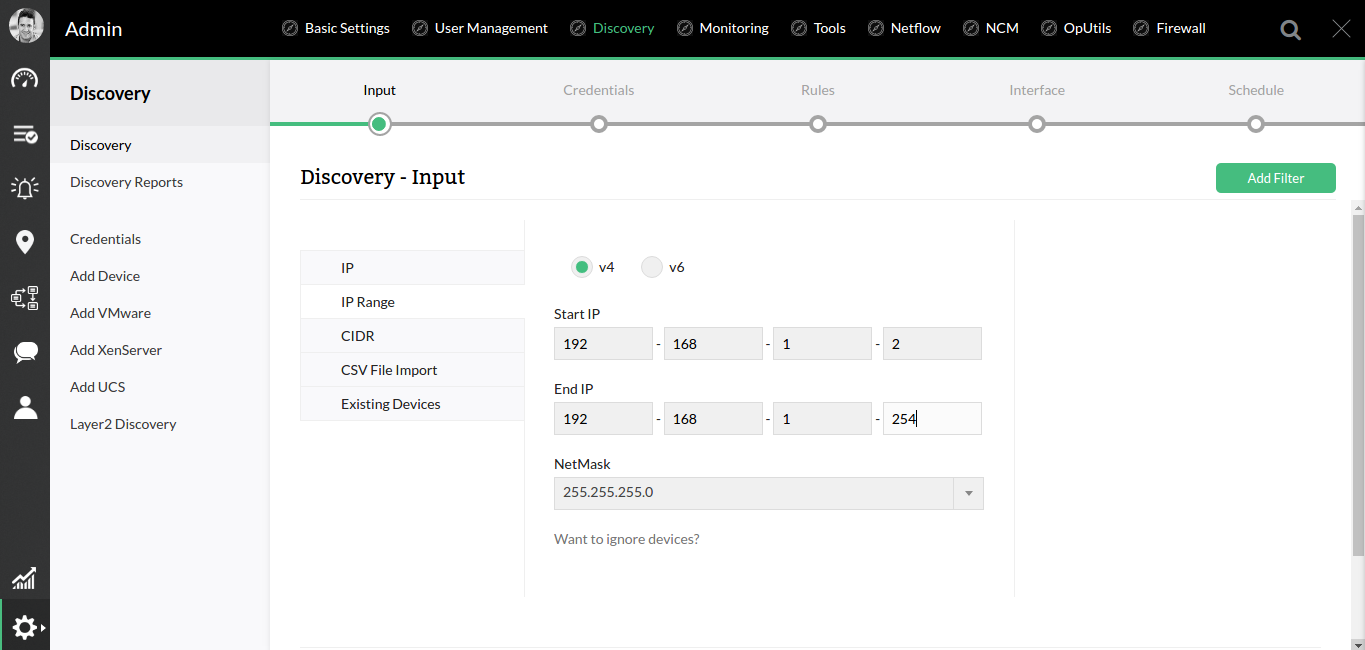This screenshot has height=650, width=1365.
Task: Click the last End IP octet field
Action: [x=931, y=418]
